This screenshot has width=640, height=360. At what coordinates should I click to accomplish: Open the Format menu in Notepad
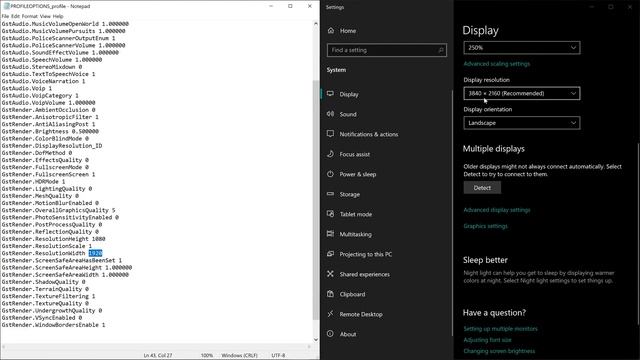pyautogui.click(x=29, y=16)
